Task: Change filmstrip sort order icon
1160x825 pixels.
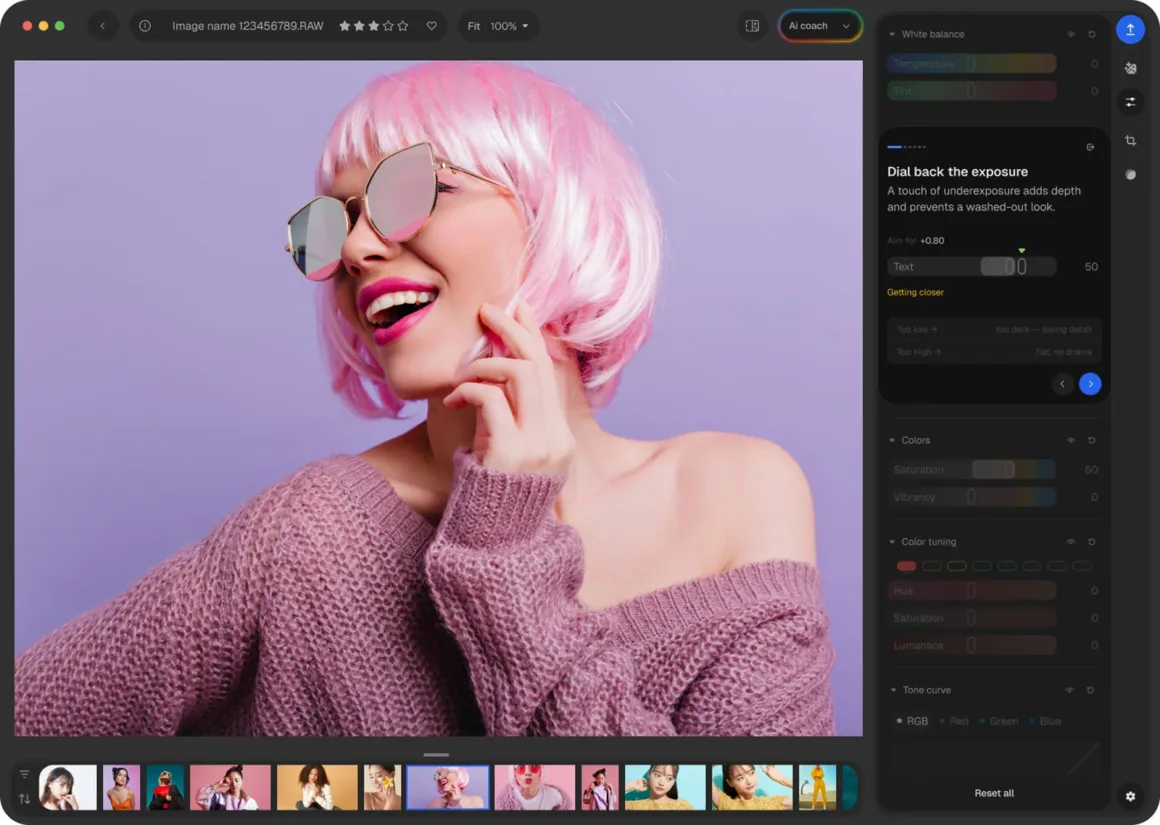Action: [24, 798]
